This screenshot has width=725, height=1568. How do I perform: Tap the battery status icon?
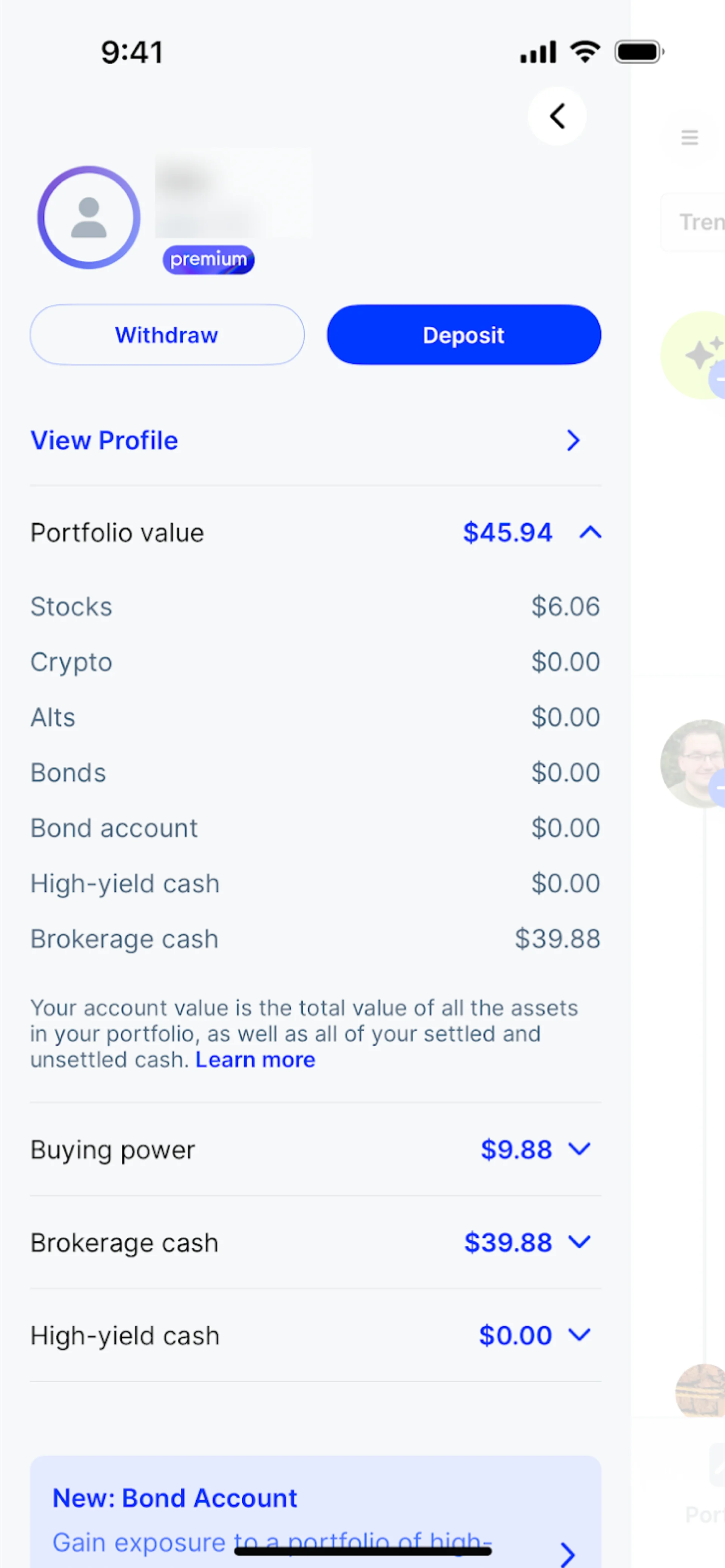click(639, 52)
